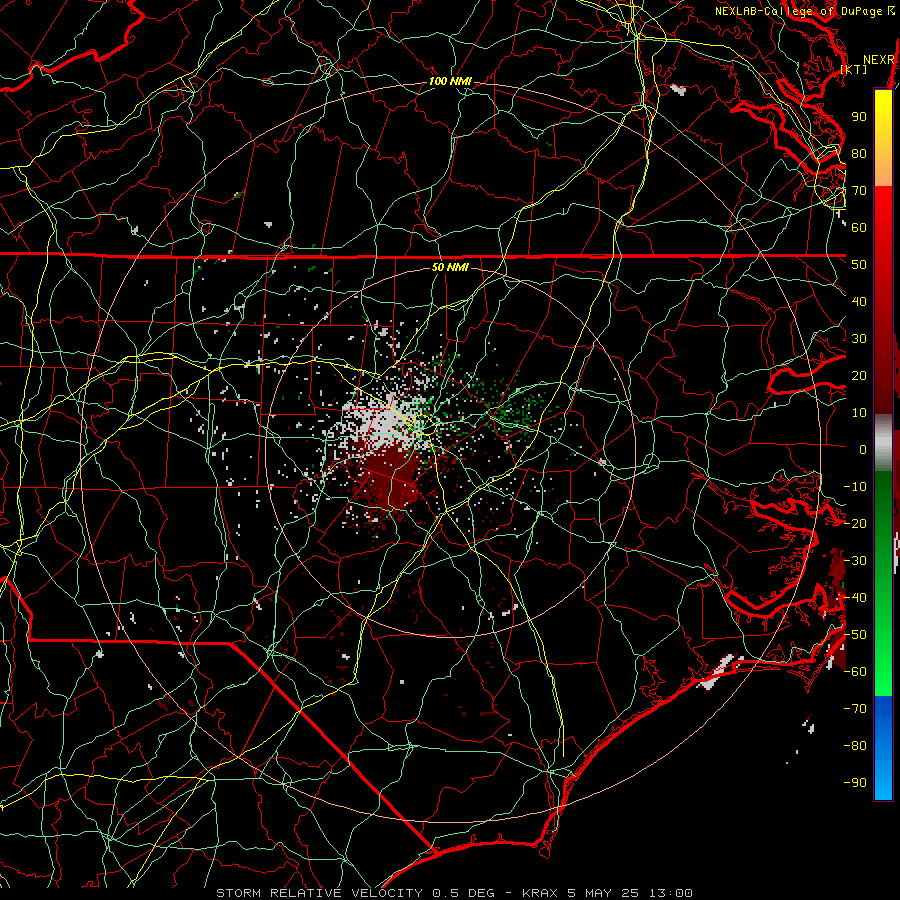Viewport: 900px width, 900px height.
Task: Click the yellow band atop the velocity color bar
Action: click(x=883, y=138)
